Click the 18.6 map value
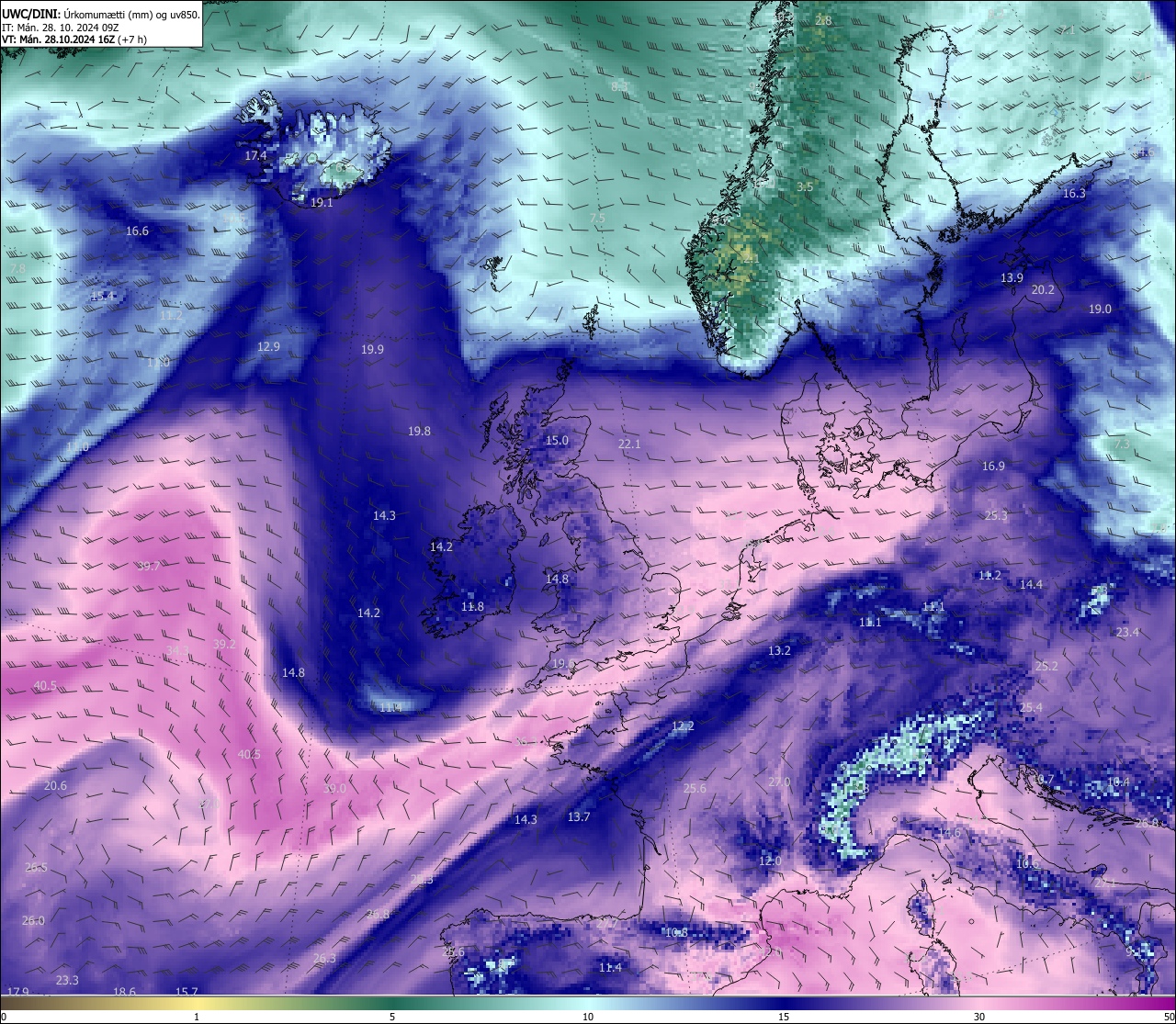1176x1024 pixels. point(125,993)
